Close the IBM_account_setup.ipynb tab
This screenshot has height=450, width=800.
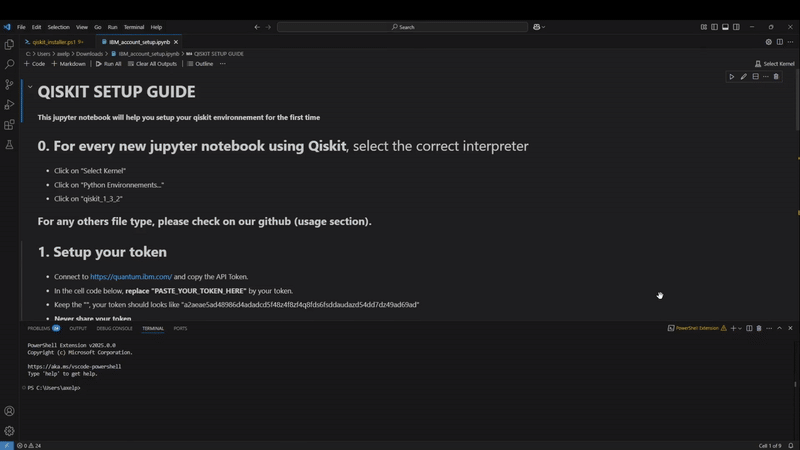point(176,42)
